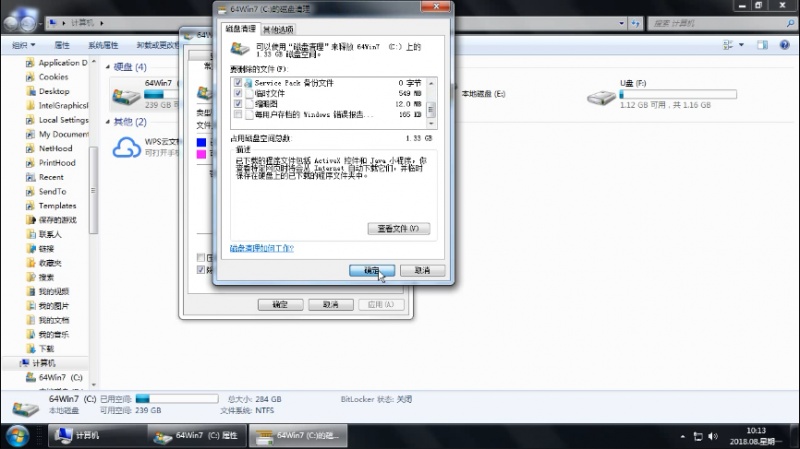Switch to the 磁盘清理 tab

click(x=240, y=29)
